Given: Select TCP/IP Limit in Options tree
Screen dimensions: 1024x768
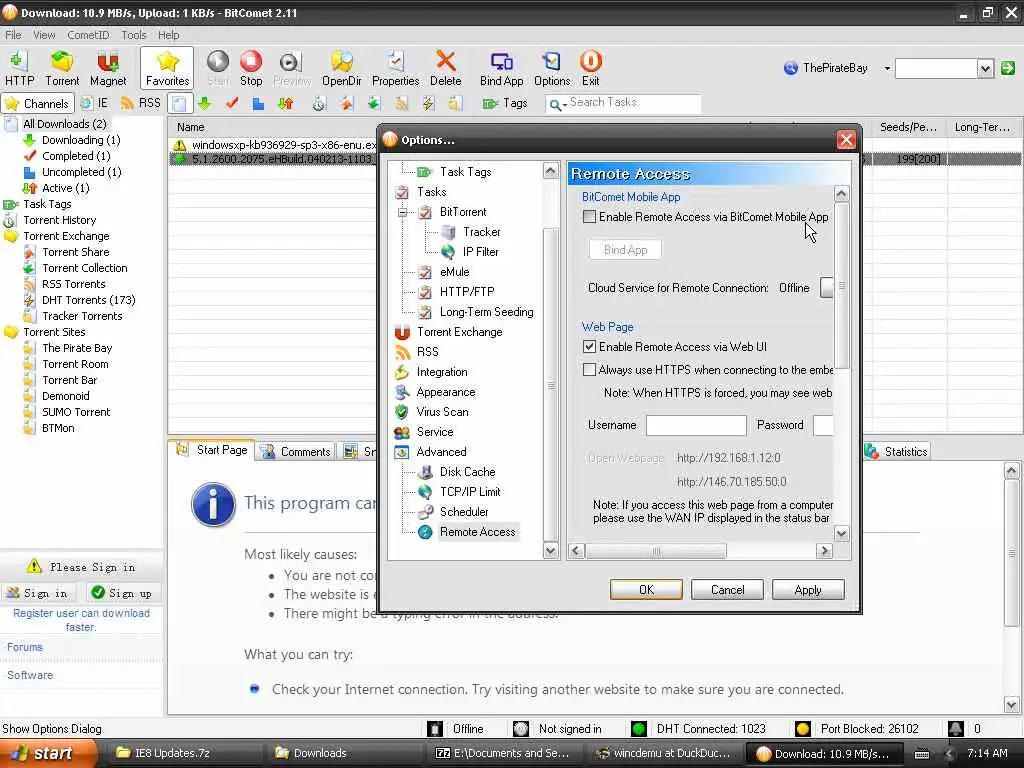Looking at the screenshot, I should point(470,492).
